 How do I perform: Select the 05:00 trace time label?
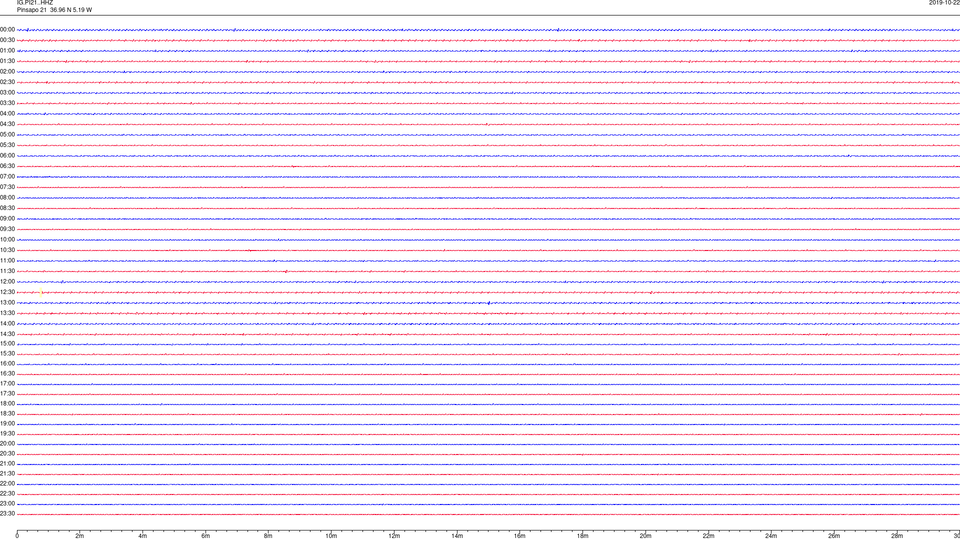(7, 135)
